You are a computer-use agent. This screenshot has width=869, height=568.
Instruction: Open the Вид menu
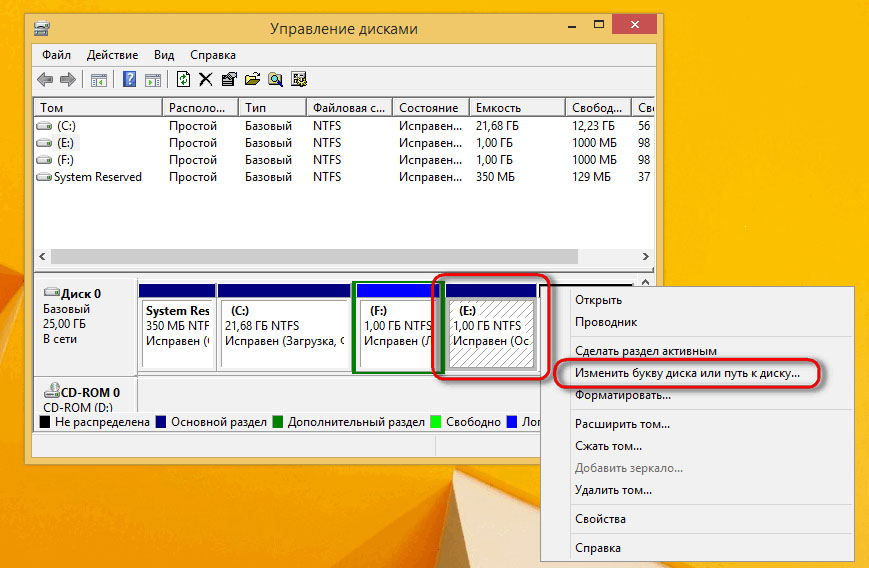164,55
